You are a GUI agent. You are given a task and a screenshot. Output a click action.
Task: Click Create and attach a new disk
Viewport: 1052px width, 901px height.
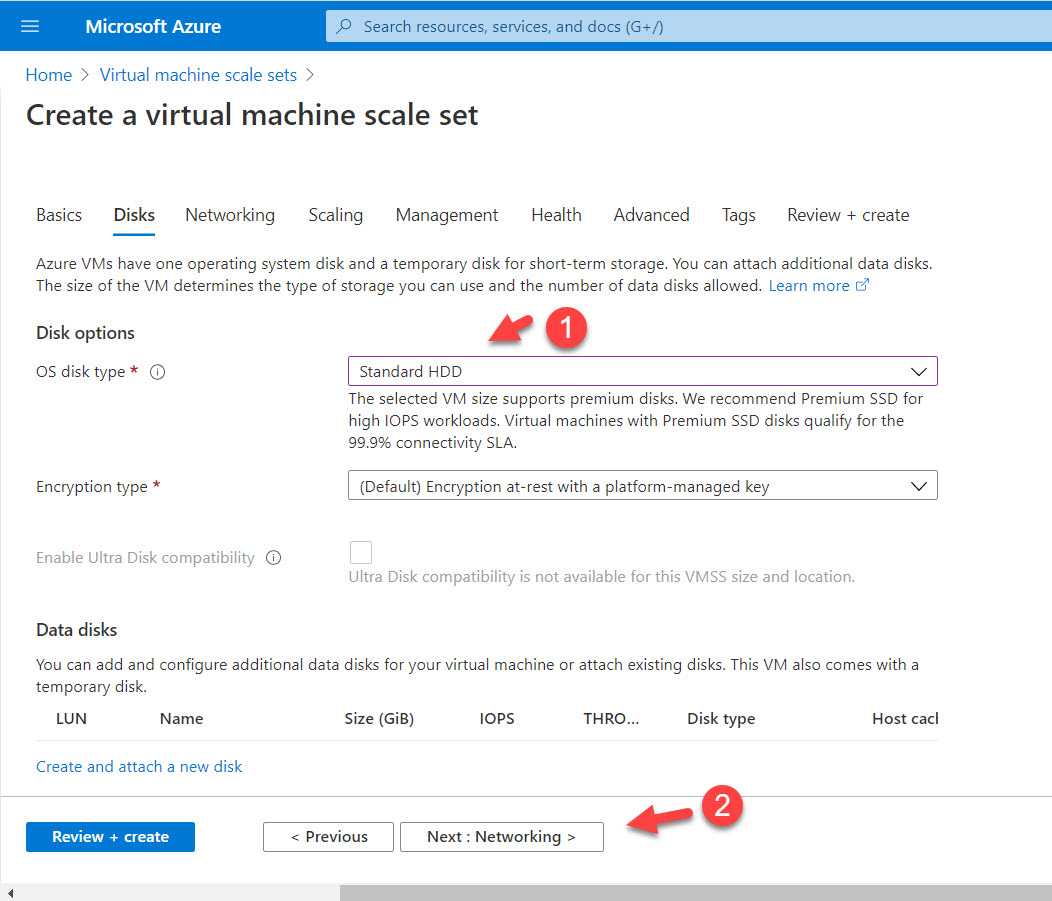coord(139,766)
